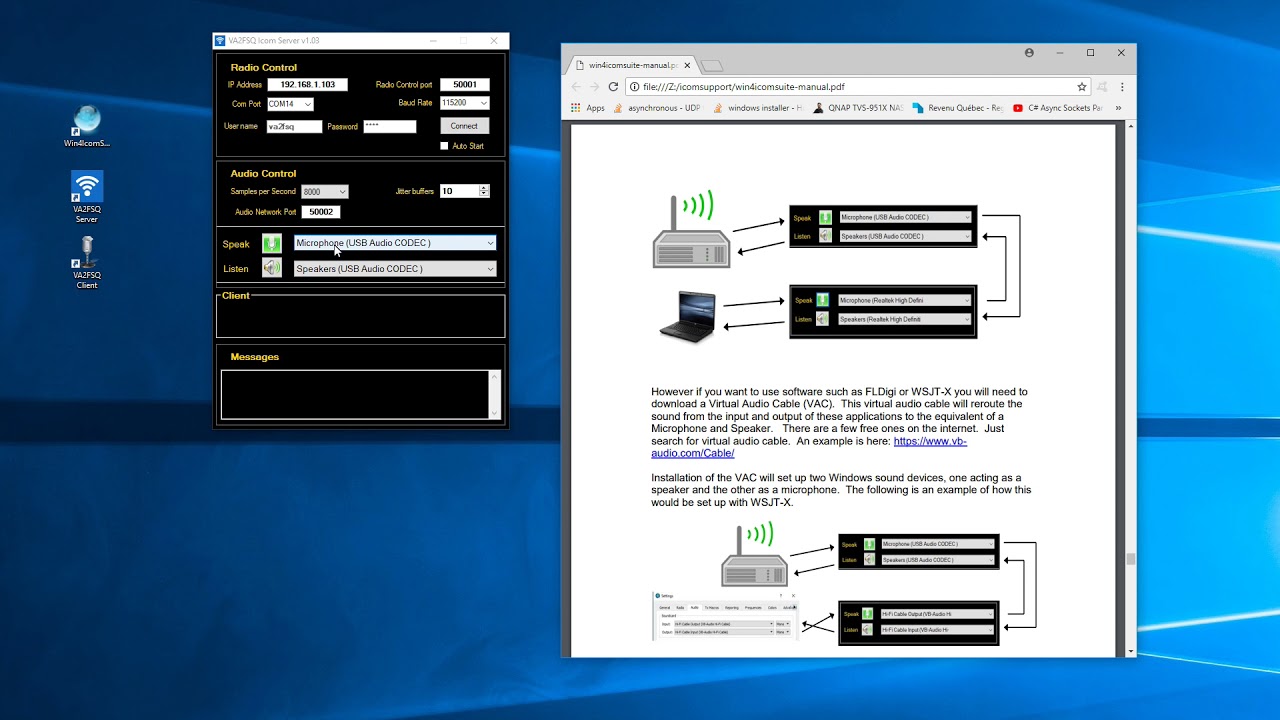Image resolution: width=1280 pixels, height=720 pixels.
Task: Open the Chrome user profile icon
Action: [1029, 53]
